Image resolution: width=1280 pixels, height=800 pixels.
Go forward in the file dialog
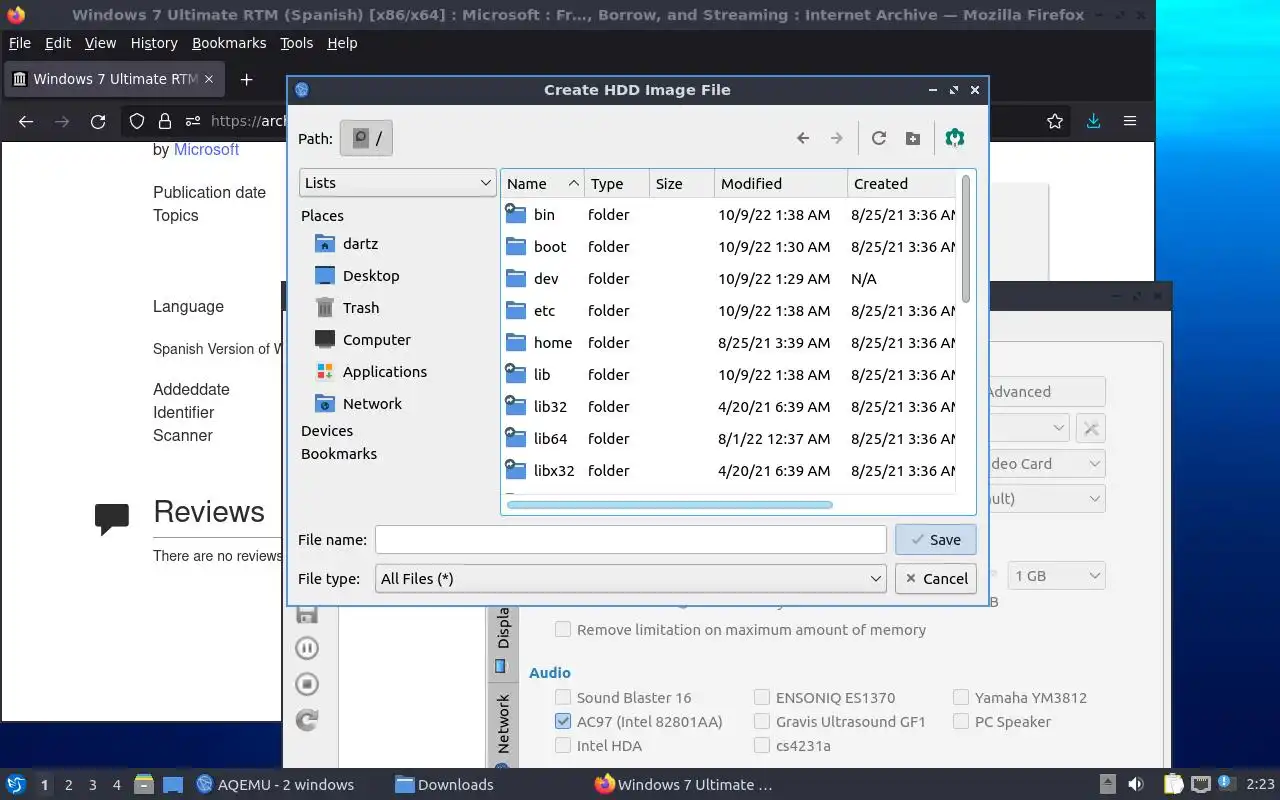pyautogui.click(x=837, y=138)
